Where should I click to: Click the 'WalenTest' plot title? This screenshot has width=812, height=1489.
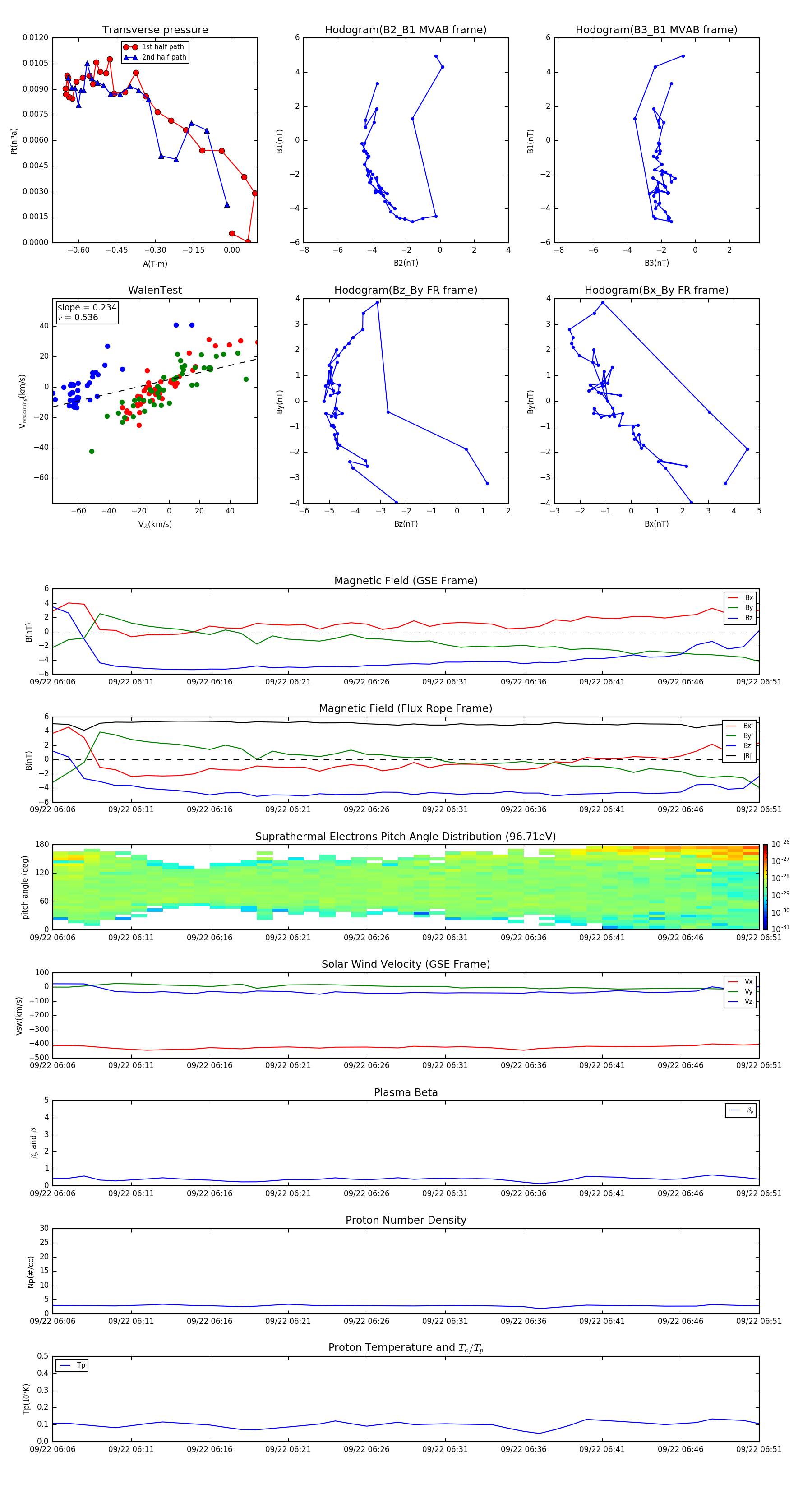(155, 290)
